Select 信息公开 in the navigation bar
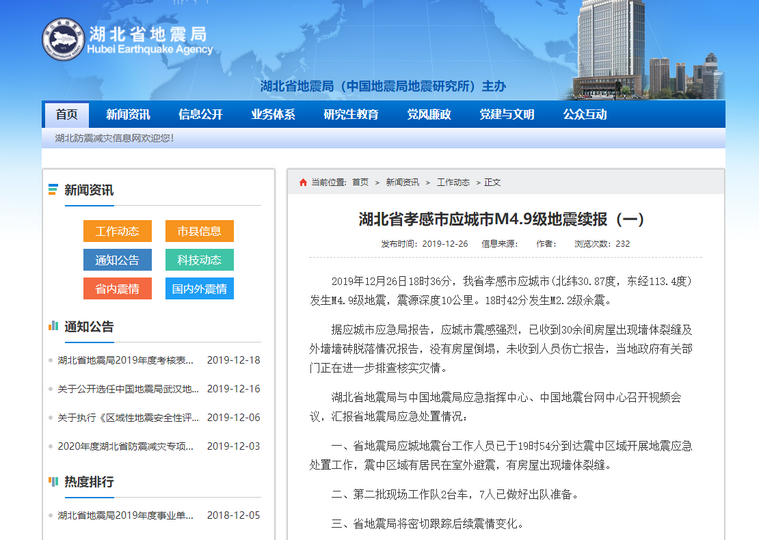Screen dimensions: 759x540 coord(200,114)
